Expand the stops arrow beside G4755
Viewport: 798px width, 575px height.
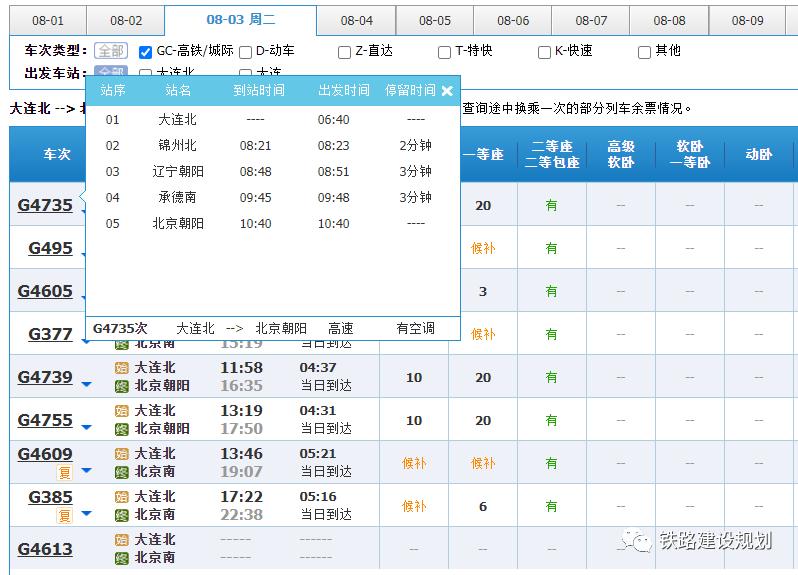(86, 427)
